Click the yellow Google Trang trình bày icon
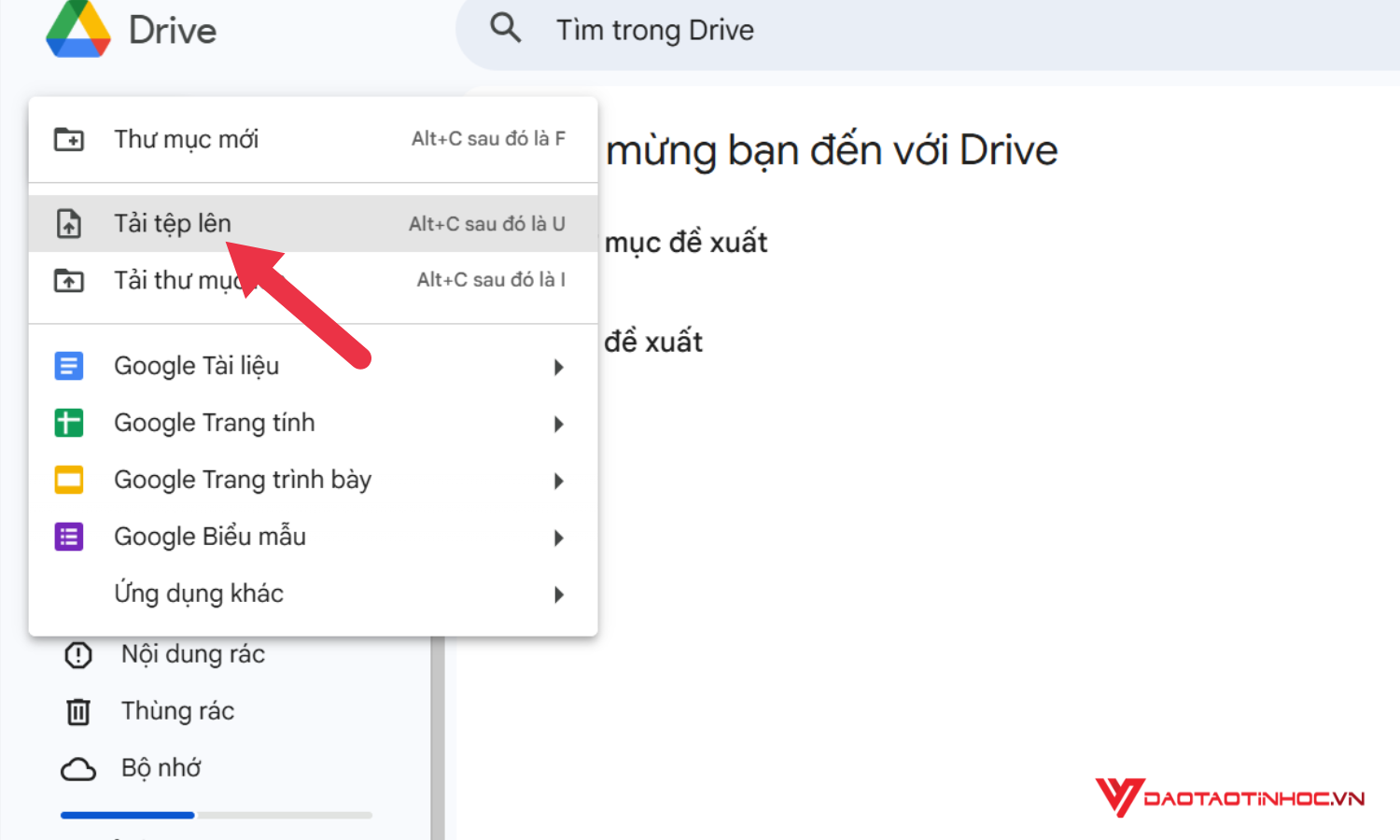 69,480
